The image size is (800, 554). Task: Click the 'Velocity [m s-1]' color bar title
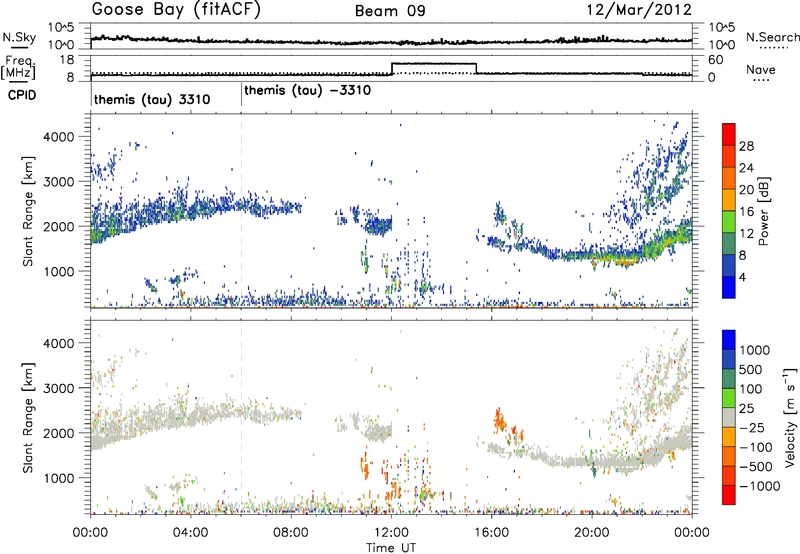789,417
